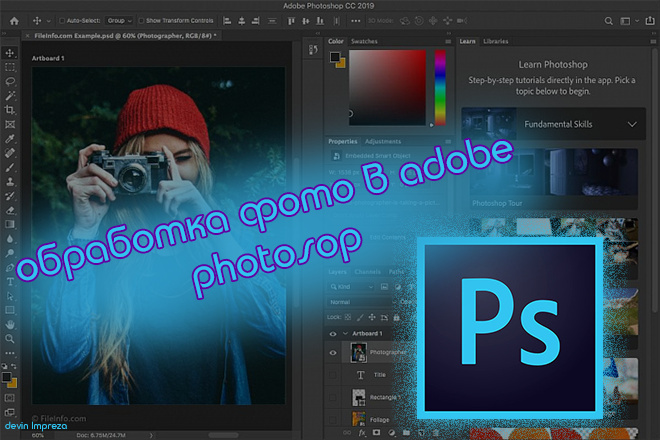Click the add layer mask icon

pos(376,433)
